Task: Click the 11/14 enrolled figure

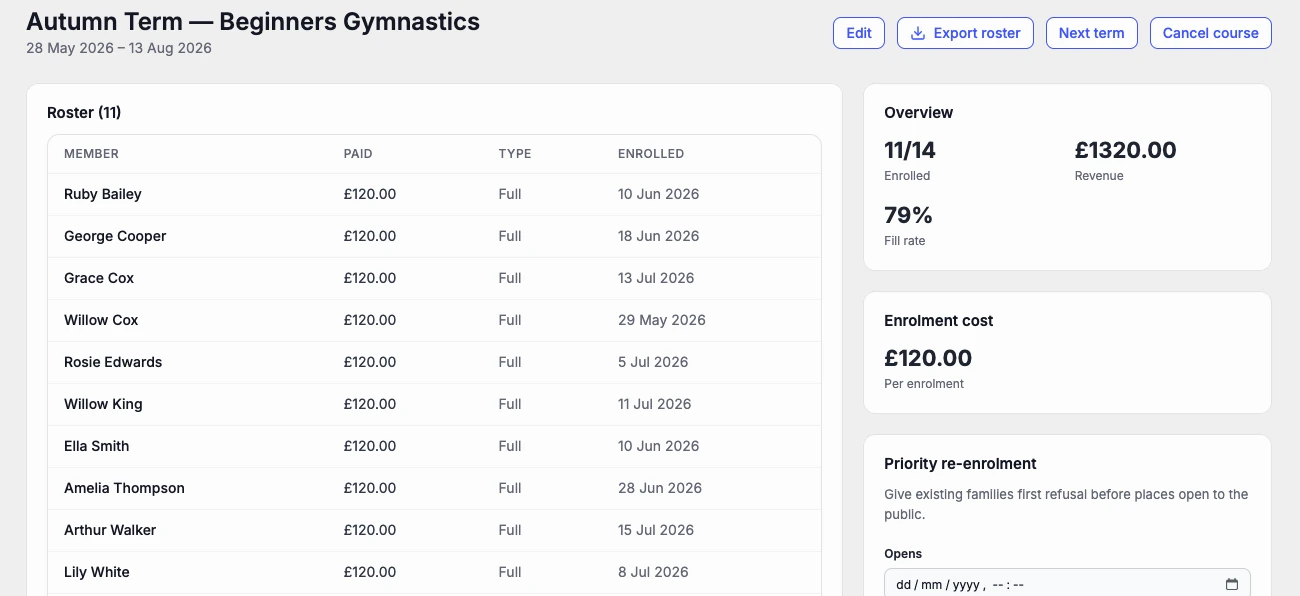Action: pos(910,151)
